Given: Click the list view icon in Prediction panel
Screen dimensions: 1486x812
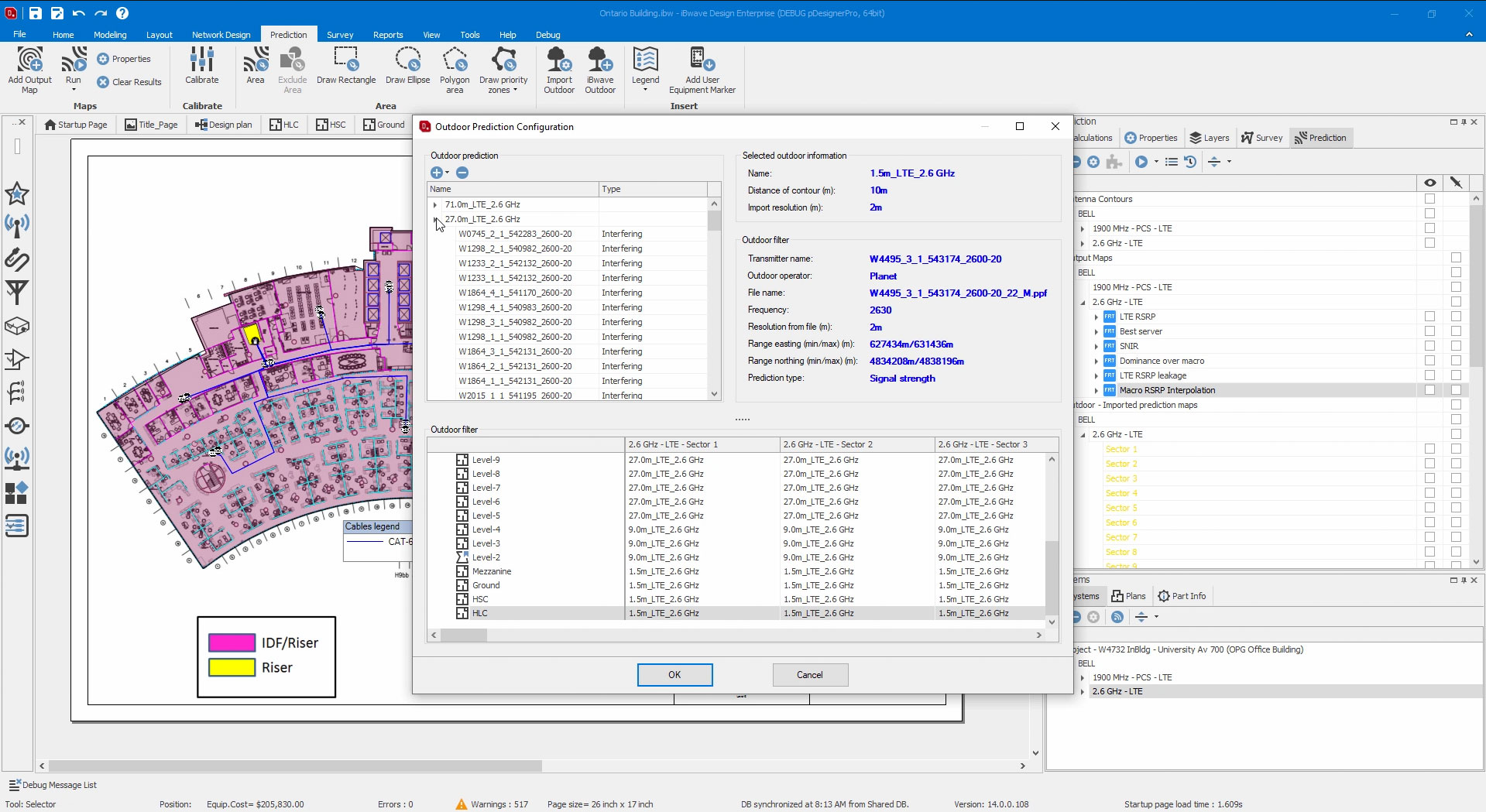Looking at the screenshot, I should [1172, 162].
